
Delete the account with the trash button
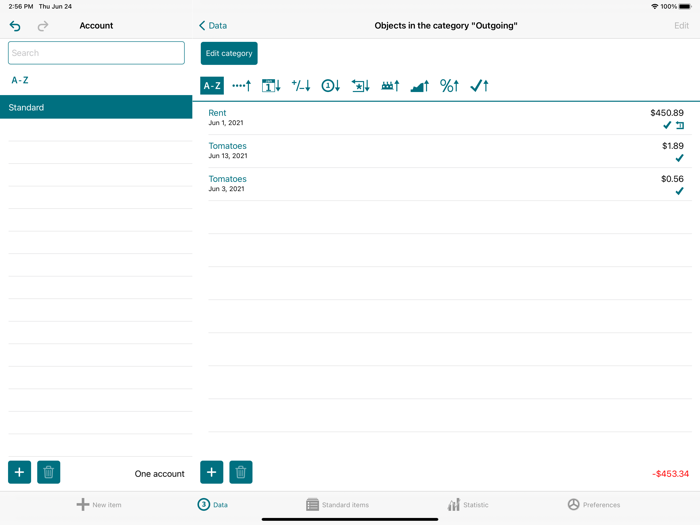(49, 472)
